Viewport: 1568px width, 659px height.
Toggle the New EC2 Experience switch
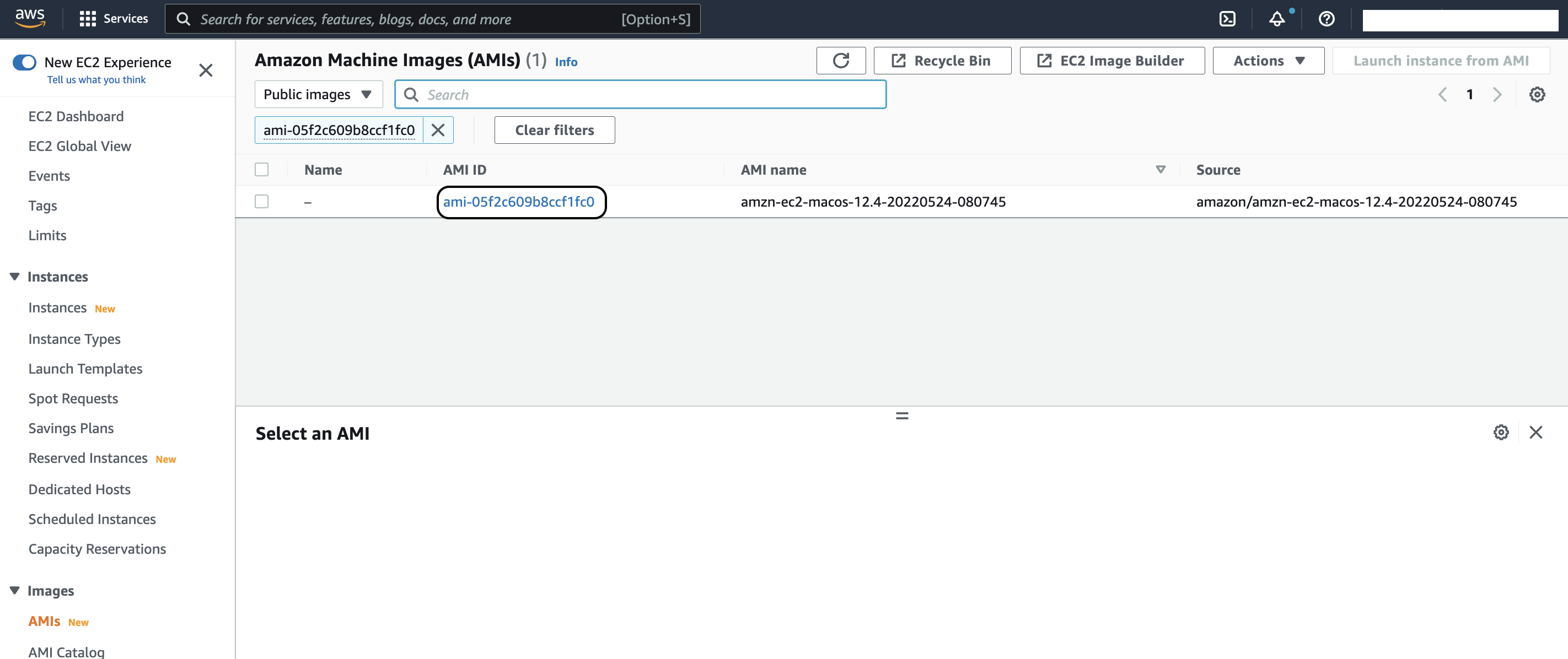tap(24, 62)
